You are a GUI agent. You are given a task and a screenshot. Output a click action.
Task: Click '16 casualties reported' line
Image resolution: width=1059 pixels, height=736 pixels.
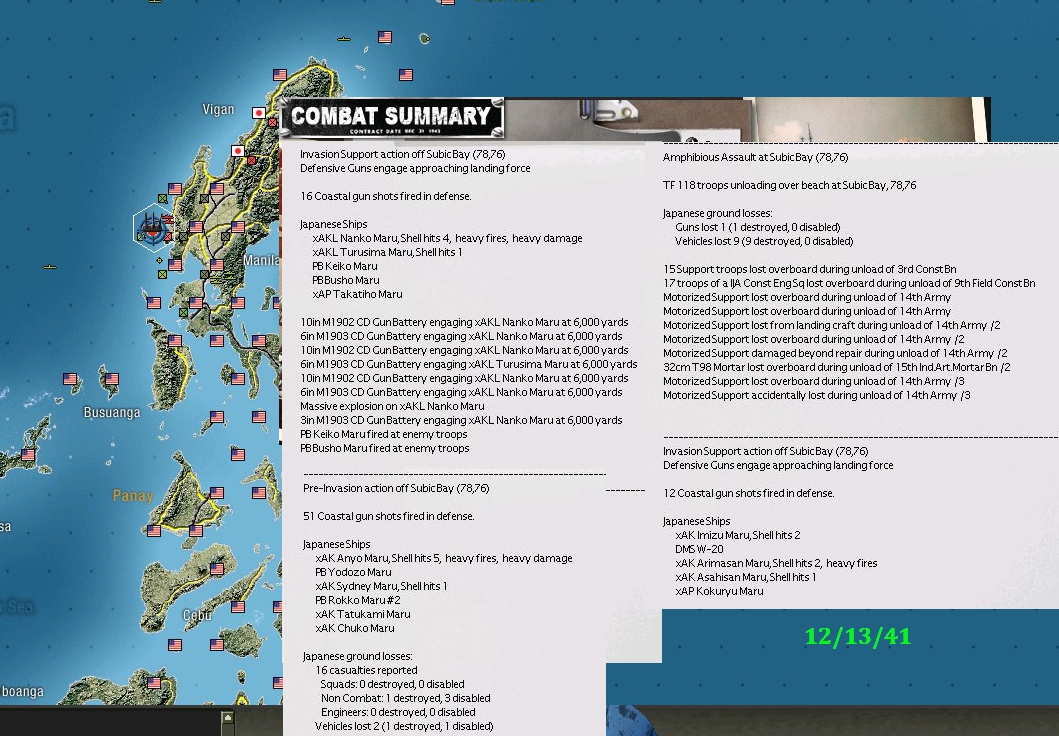click(366, 671)
